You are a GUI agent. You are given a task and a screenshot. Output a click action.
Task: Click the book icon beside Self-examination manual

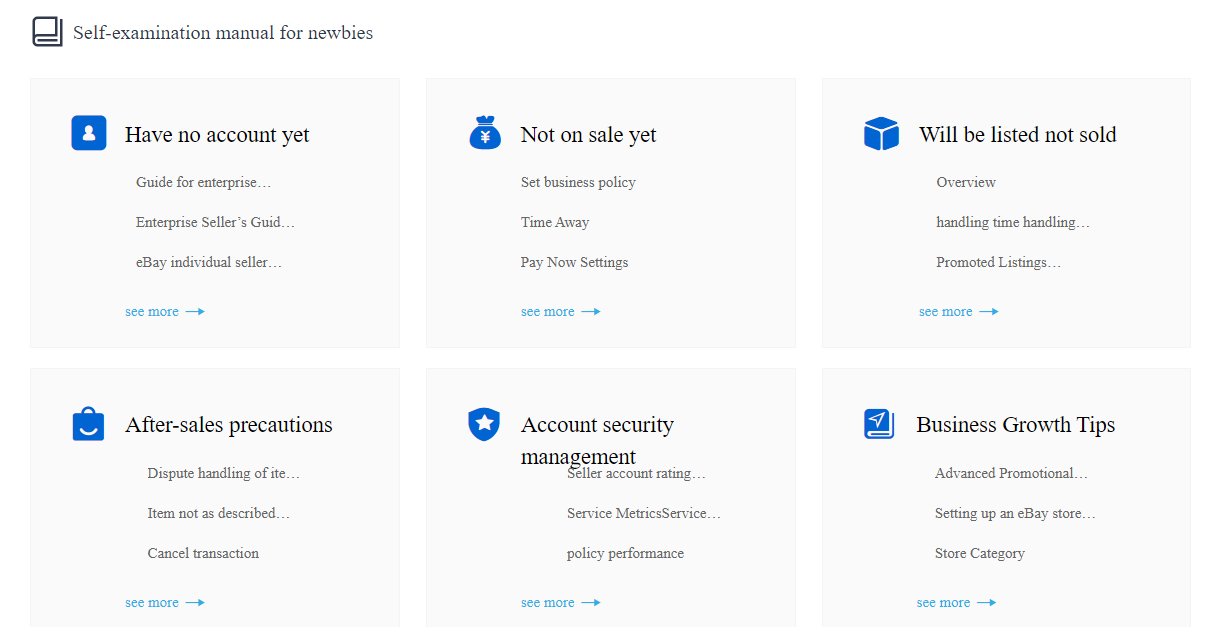(47, 32)
